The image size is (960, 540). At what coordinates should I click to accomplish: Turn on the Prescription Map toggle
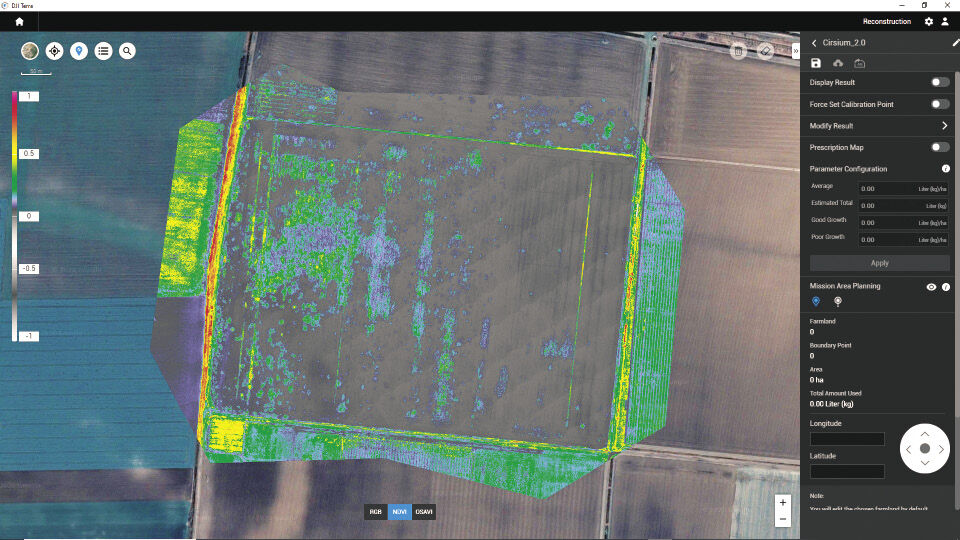pyautogui.click(x=939, y=147)
